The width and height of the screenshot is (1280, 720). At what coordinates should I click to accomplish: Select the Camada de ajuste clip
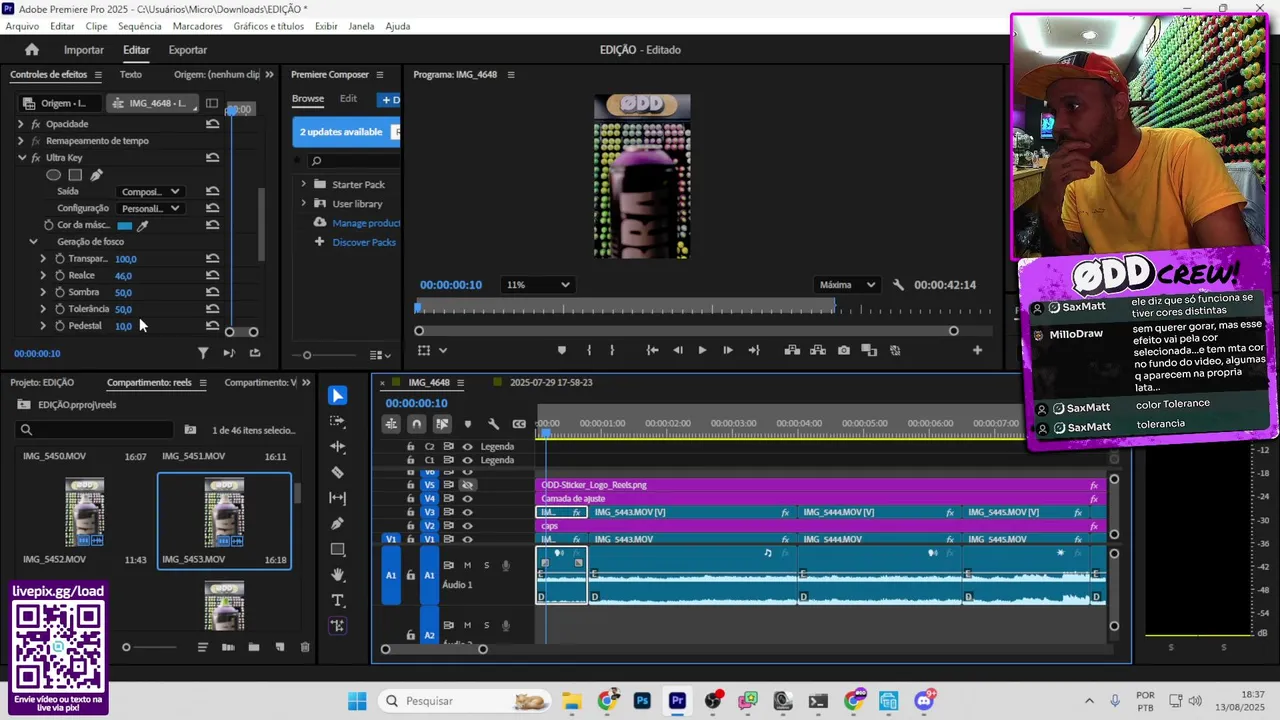[x=819, y=498]
